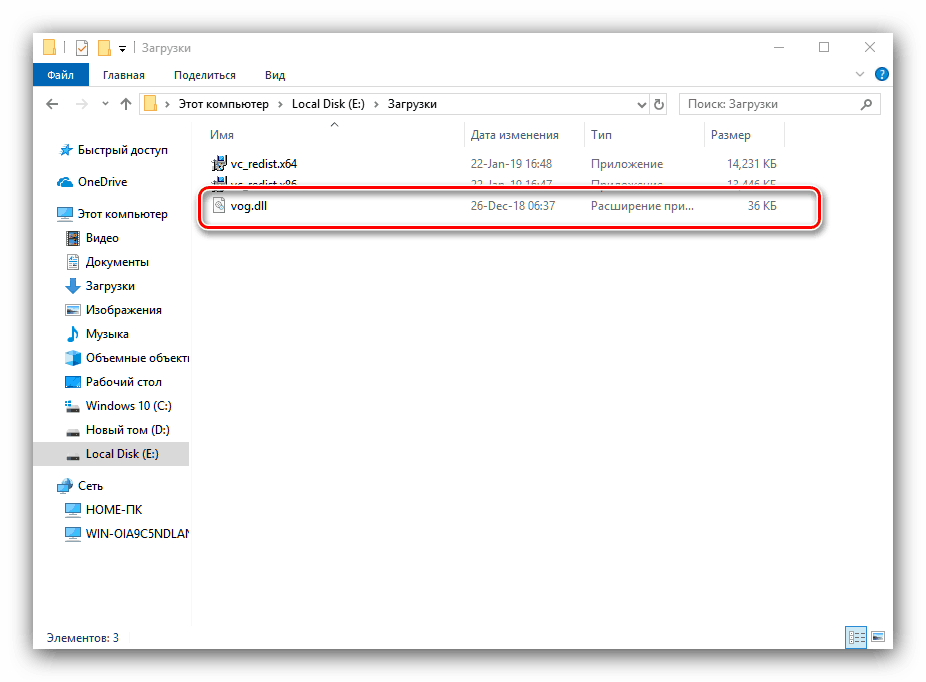
Task: Click the folder icon in the title bar
Action: click(x=50, y=47)
